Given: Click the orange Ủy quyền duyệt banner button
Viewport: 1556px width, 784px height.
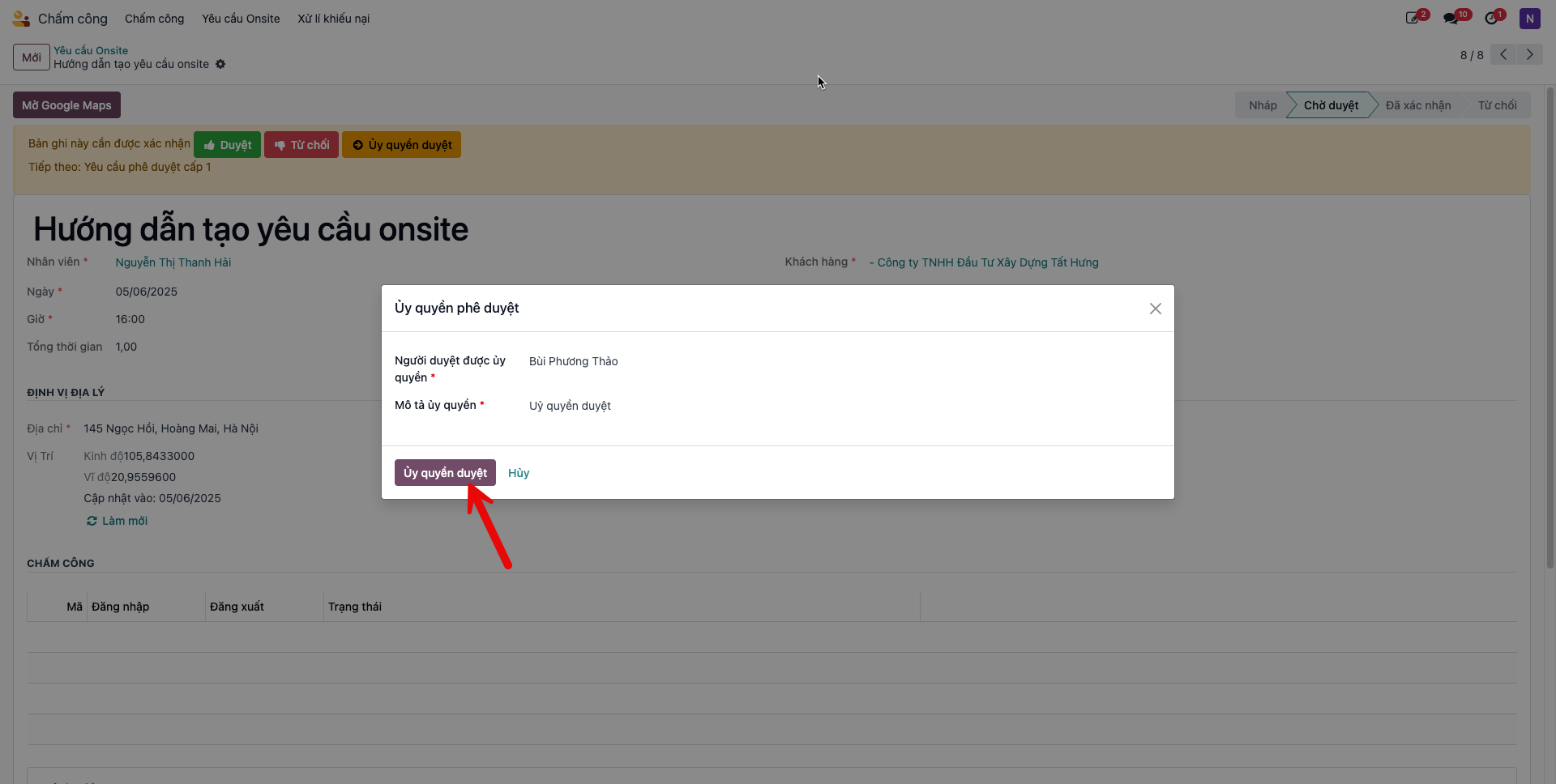Looking at the screenshot, I should (x=401, y=145).
